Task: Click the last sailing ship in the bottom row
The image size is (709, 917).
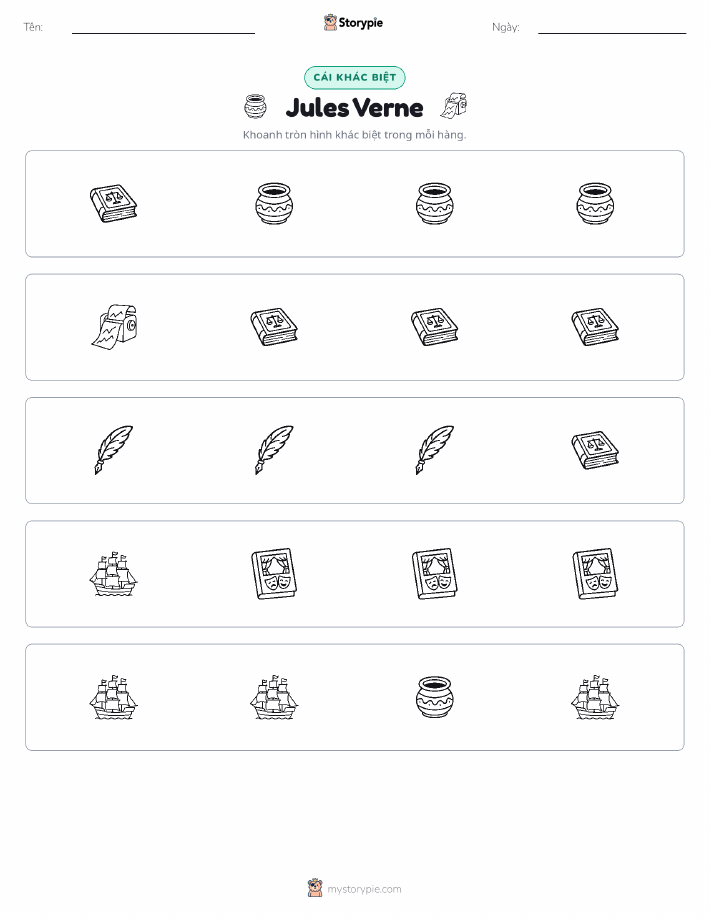Action: coord(595,697)
